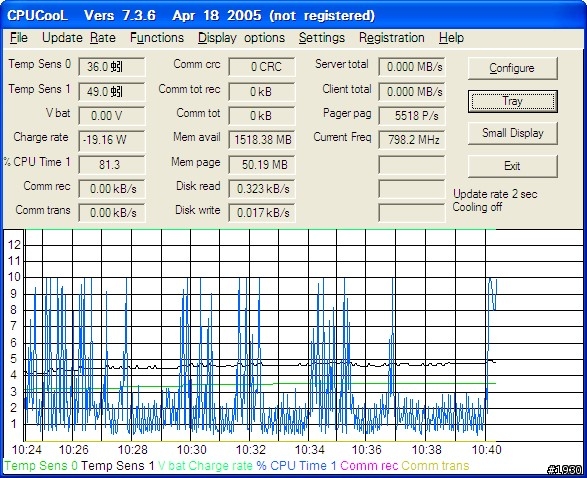Click the 'Pager pag' label
The width and height of the screenshot is (587, 478).
pos(347,113)
